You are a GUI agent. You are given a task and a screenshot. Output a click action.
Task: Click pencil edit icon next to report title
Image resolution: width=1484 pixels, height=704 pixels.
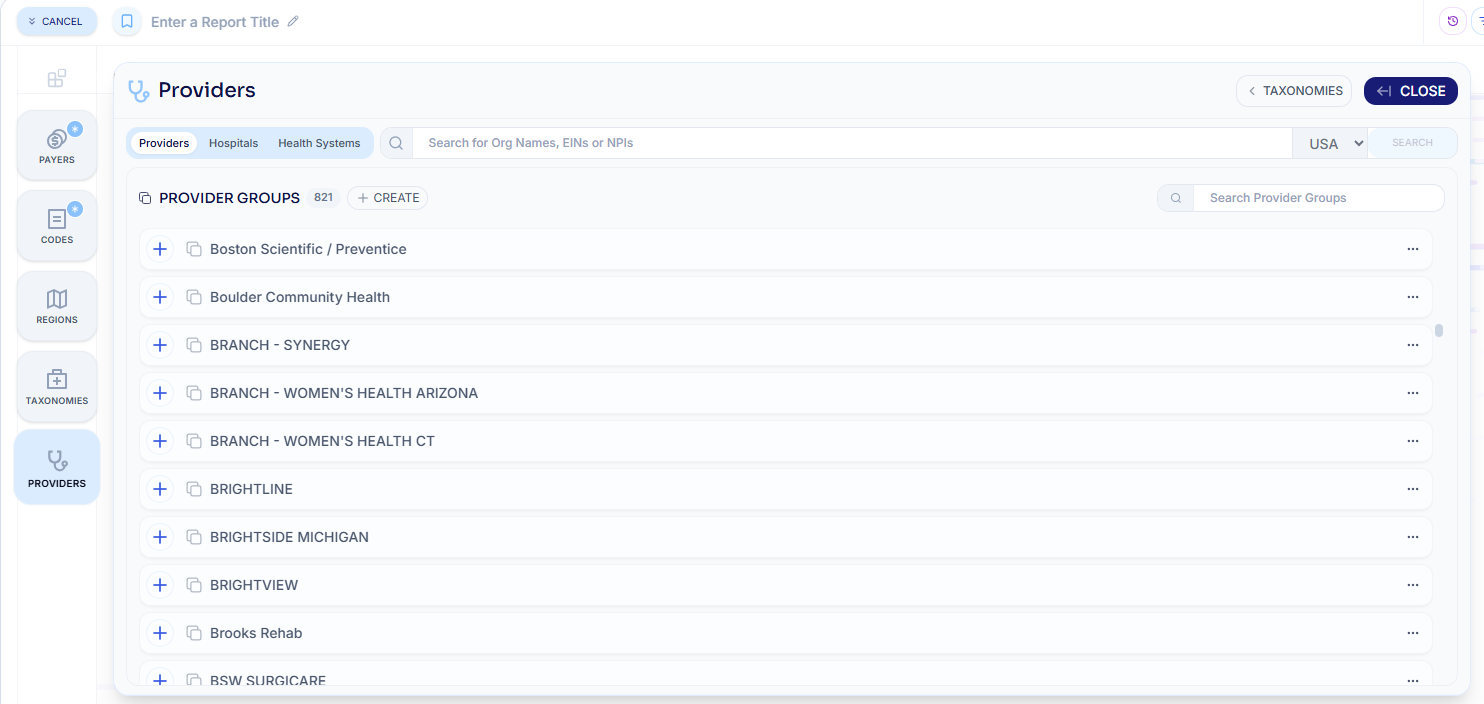tap(293, 21)
